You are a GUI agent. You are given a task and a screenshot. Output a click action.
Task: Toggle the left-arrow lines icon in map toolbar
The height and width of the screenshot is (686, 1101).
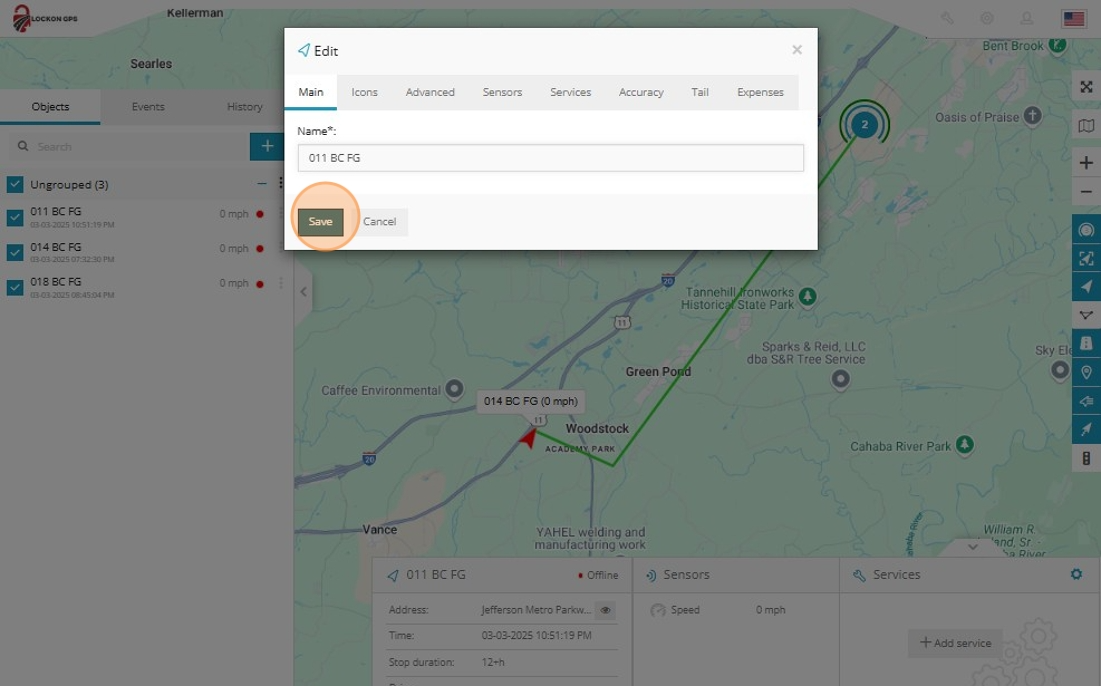pos(1086,401)
